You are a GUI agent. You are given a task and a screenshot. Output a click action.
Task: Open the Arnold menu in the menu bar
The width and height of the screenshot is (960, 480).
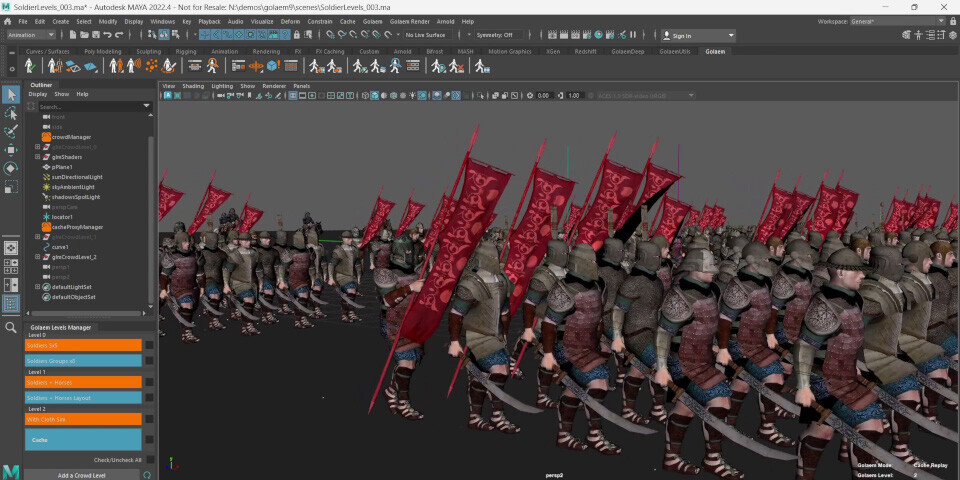445,21
